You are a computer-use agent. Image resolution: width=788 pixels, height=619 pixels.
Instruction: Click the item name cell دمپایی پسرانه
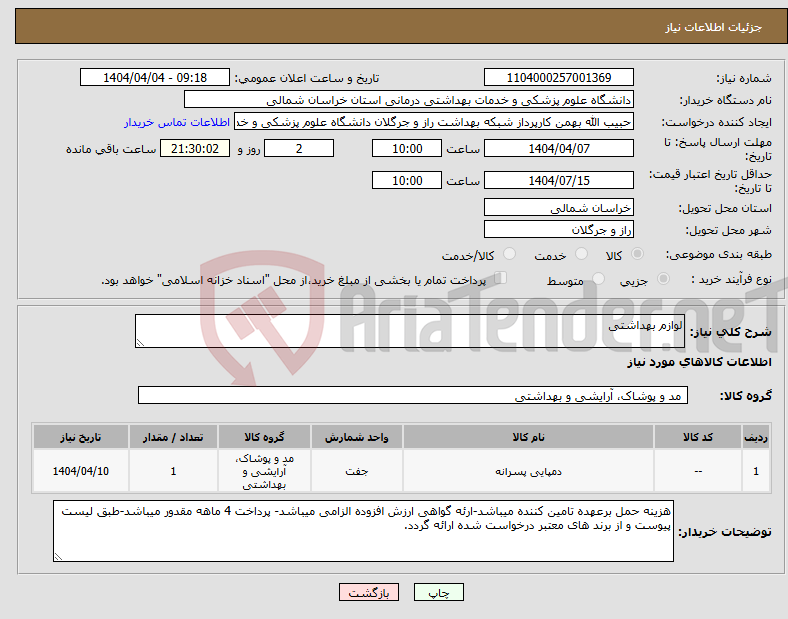point(528,471)
